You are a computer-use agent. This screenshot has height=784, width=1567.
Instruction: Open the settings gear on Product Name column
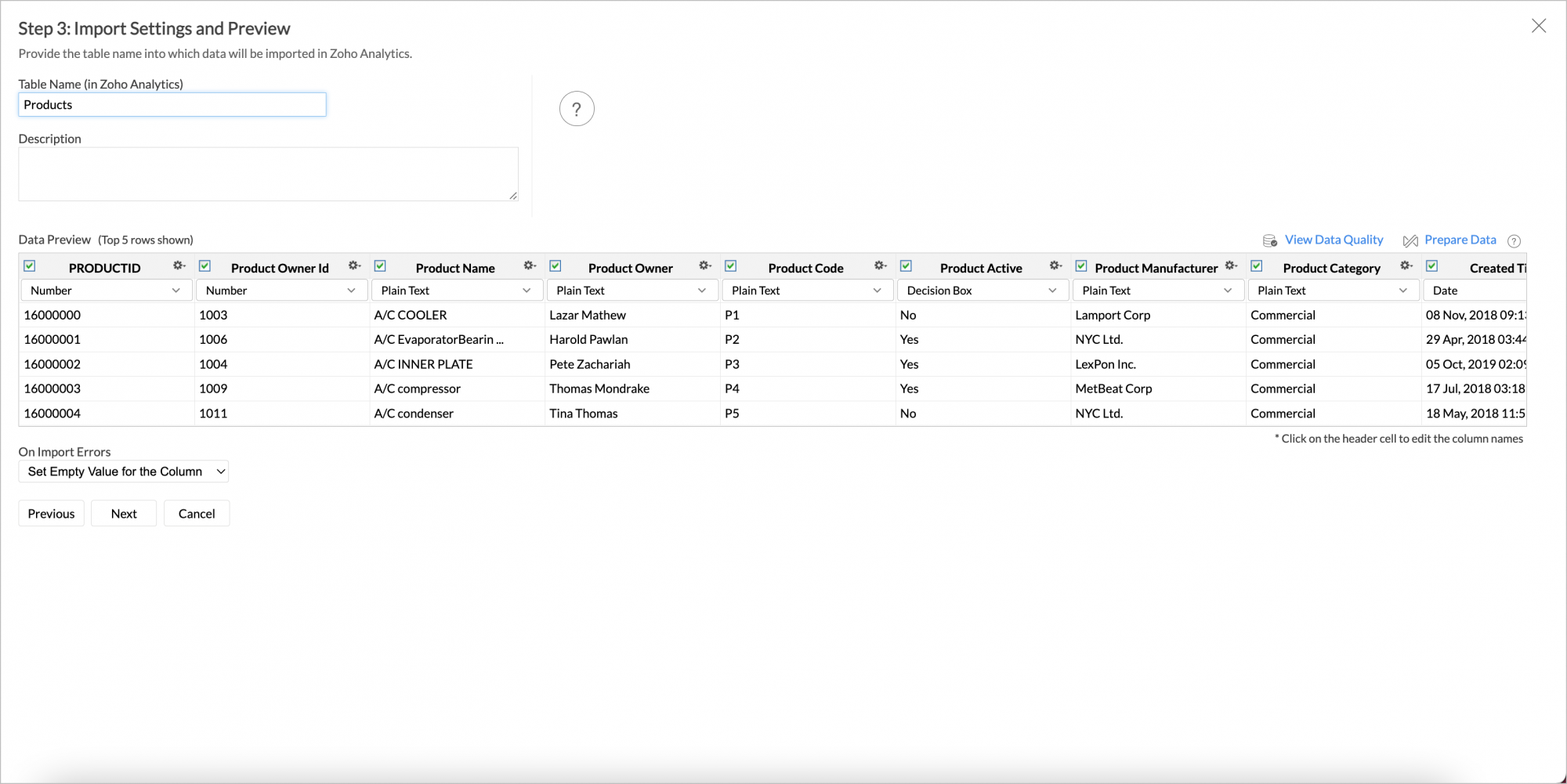pos(530,266)
